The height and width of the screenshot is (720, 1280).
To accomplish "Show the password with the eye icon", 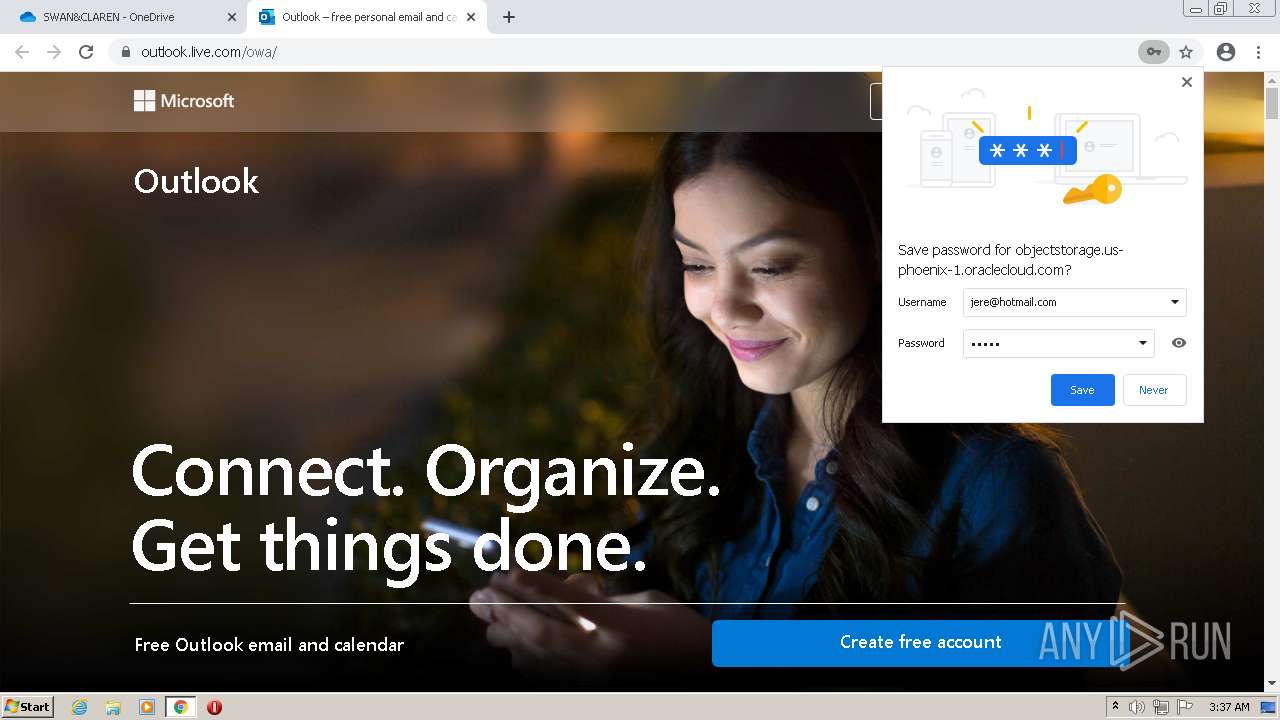I will point(1179,343).
